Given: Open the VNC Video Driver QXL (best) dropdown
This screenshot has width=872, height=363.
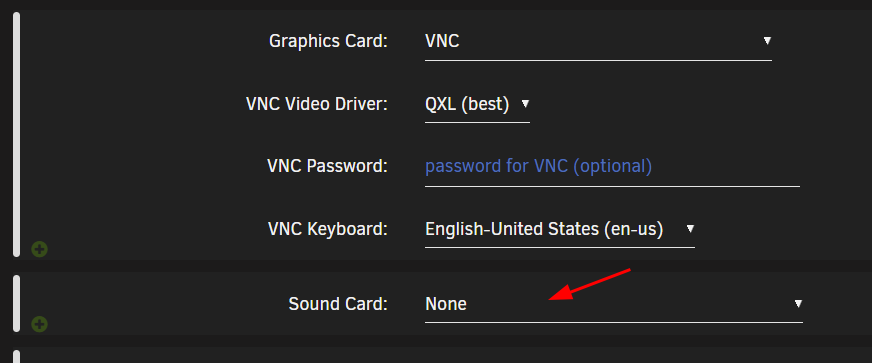Looking at the screenshot, I should point(477,104).
